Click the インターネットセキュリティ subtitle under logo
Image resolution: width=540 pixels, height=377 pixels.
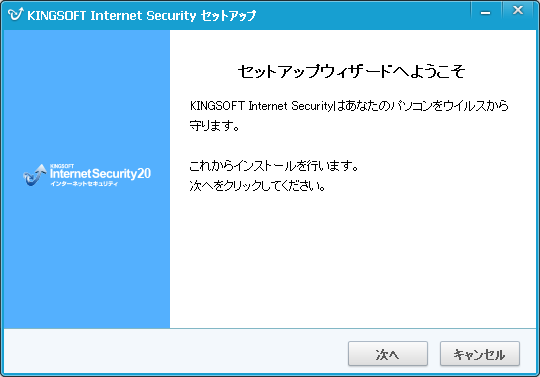pos(84,184)
